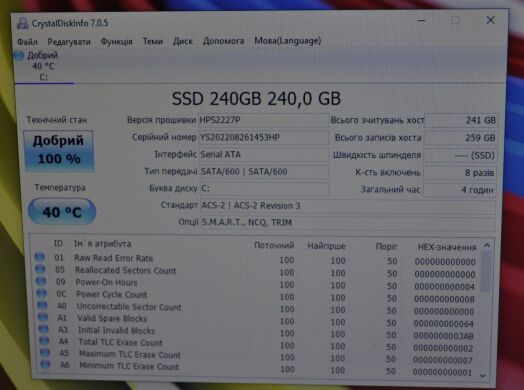Click the SSD 240GB 240,0 GB title
The height and width of the screenshot is (390, 524).
[256, 99]
